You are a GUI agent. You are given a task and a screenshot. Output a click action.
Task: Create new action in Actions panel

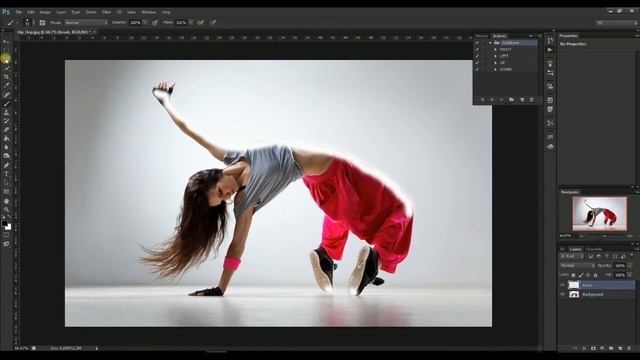[522, 100]
